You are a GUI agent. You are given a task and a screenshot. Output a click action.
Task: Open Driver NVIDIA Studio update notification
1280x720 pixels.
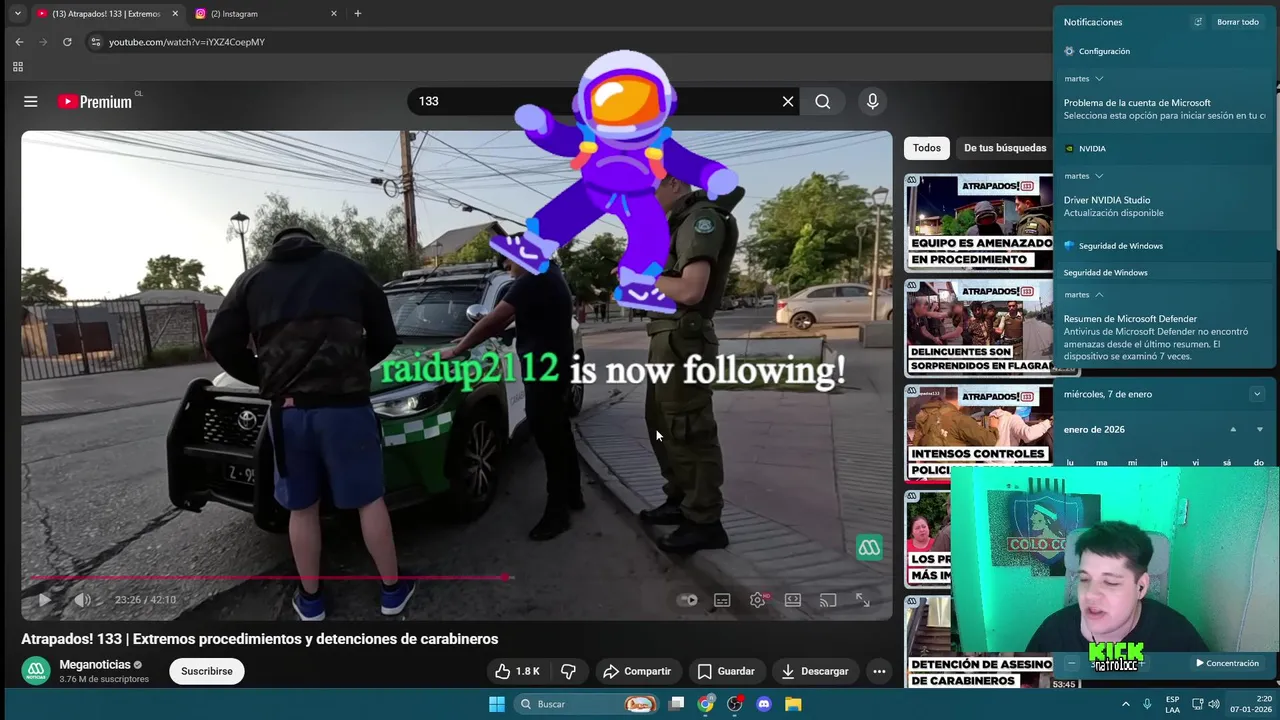[x=1164, y=206]
